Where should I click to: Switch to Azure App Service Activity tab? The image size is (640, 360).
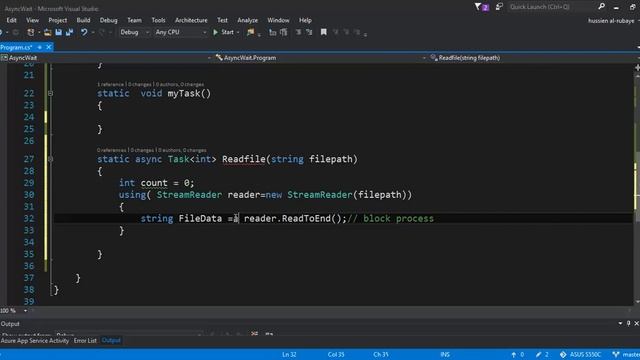(35, 340)
